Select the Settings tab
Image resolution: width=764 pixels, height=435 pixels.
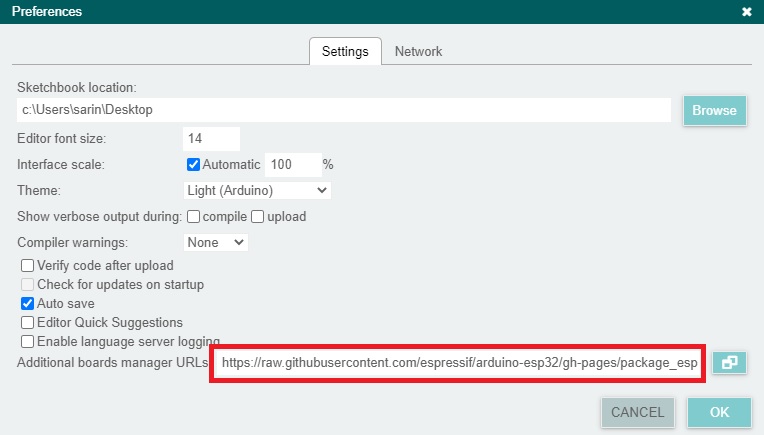(x=345, y=51)
